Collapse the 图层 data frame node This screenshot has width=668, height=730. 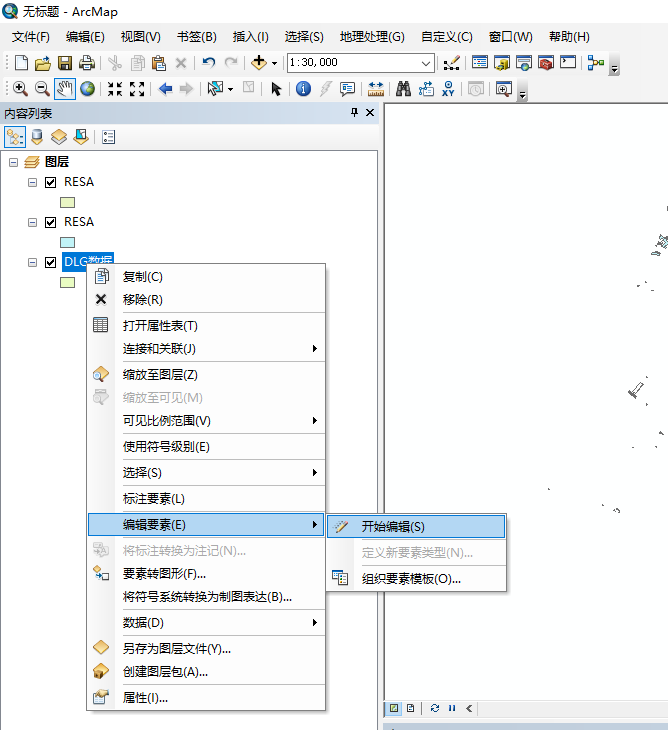(x=13, y=162)
